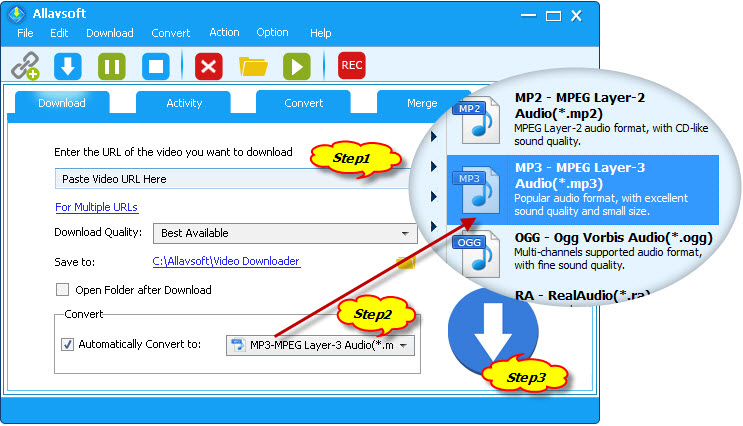Delete item using the red X icon
This screenshot has width=743, height=426.
(x=209, y=67)
